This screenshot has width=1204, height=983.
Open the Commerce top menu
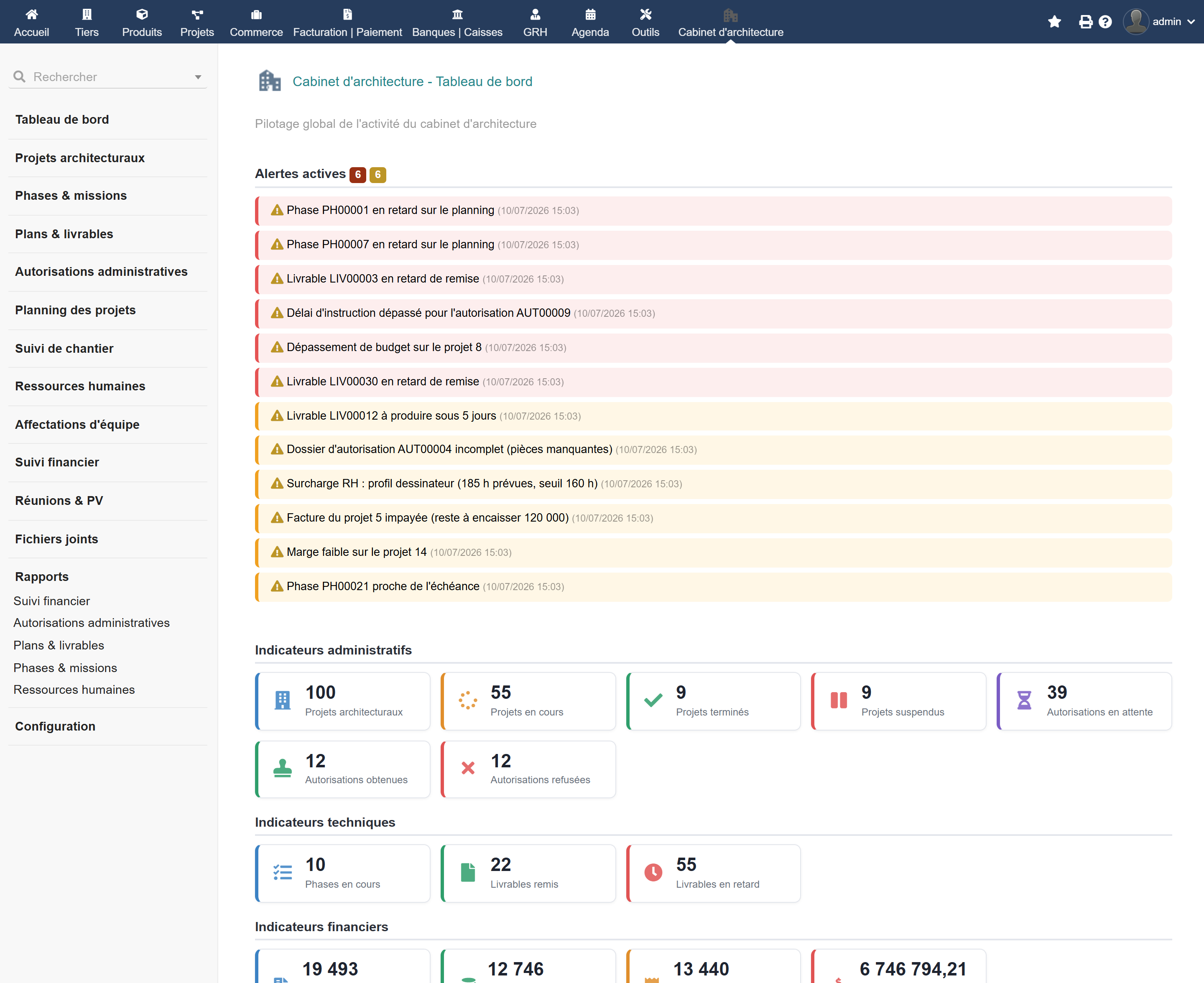pyautogui.click(x=256, y=22)
